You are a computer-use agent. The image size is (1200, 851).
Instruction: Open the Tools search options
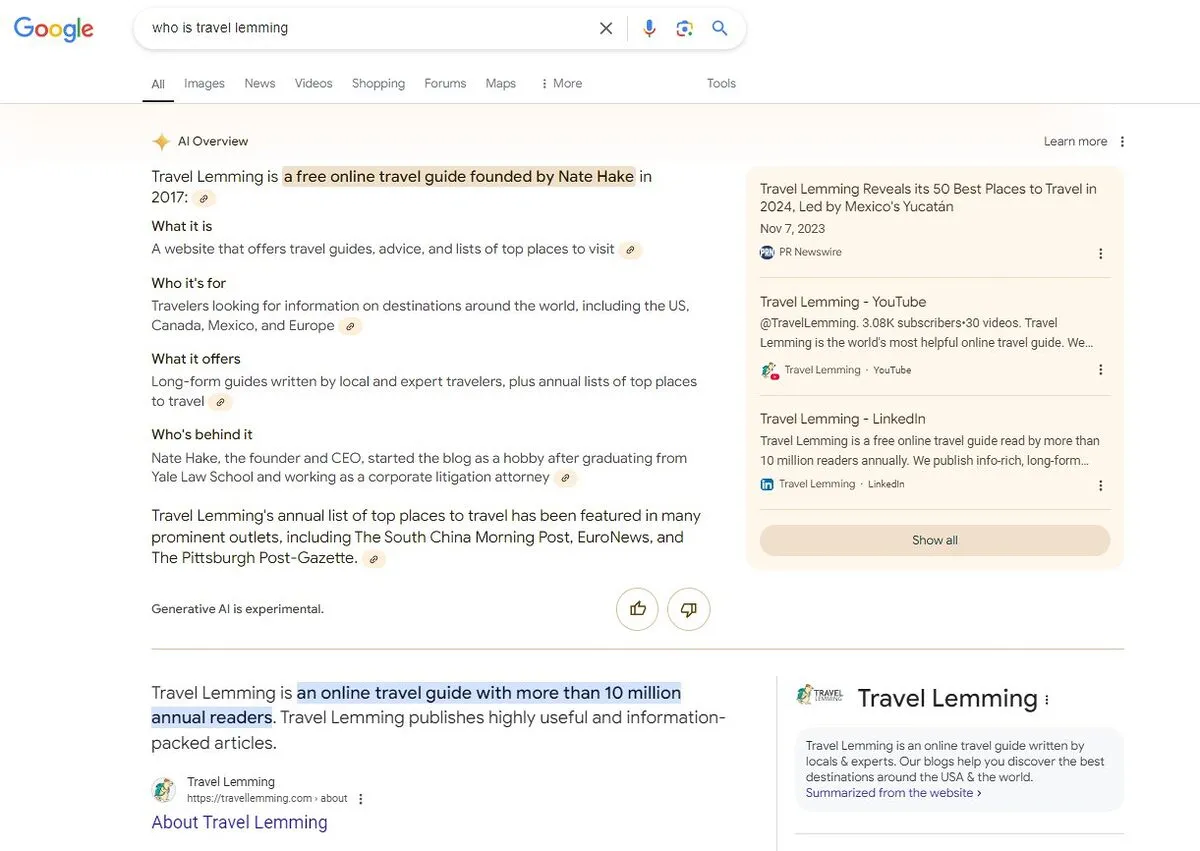tap(721, 84)
